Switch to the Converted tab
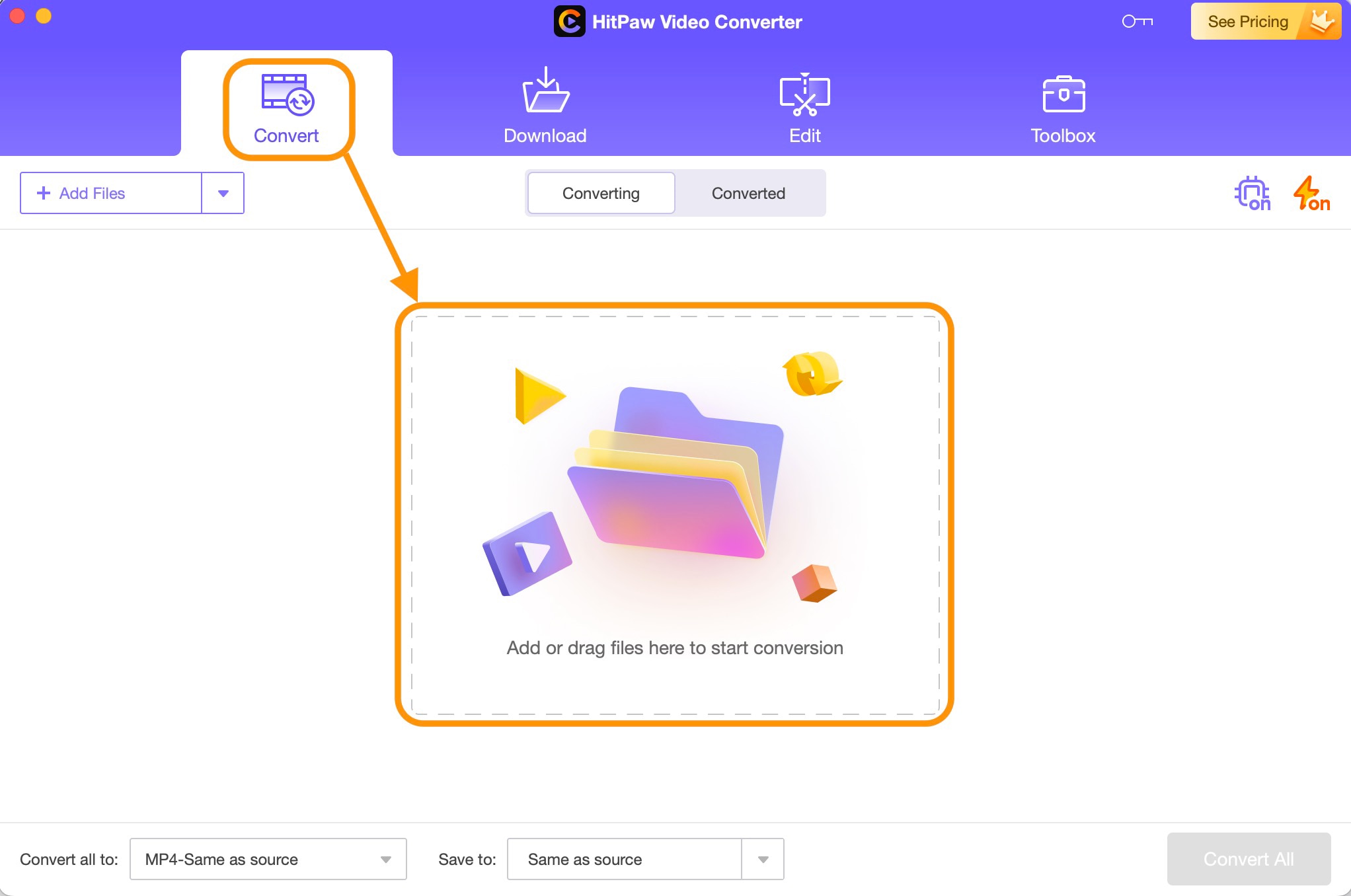 (x=747, y=192)
